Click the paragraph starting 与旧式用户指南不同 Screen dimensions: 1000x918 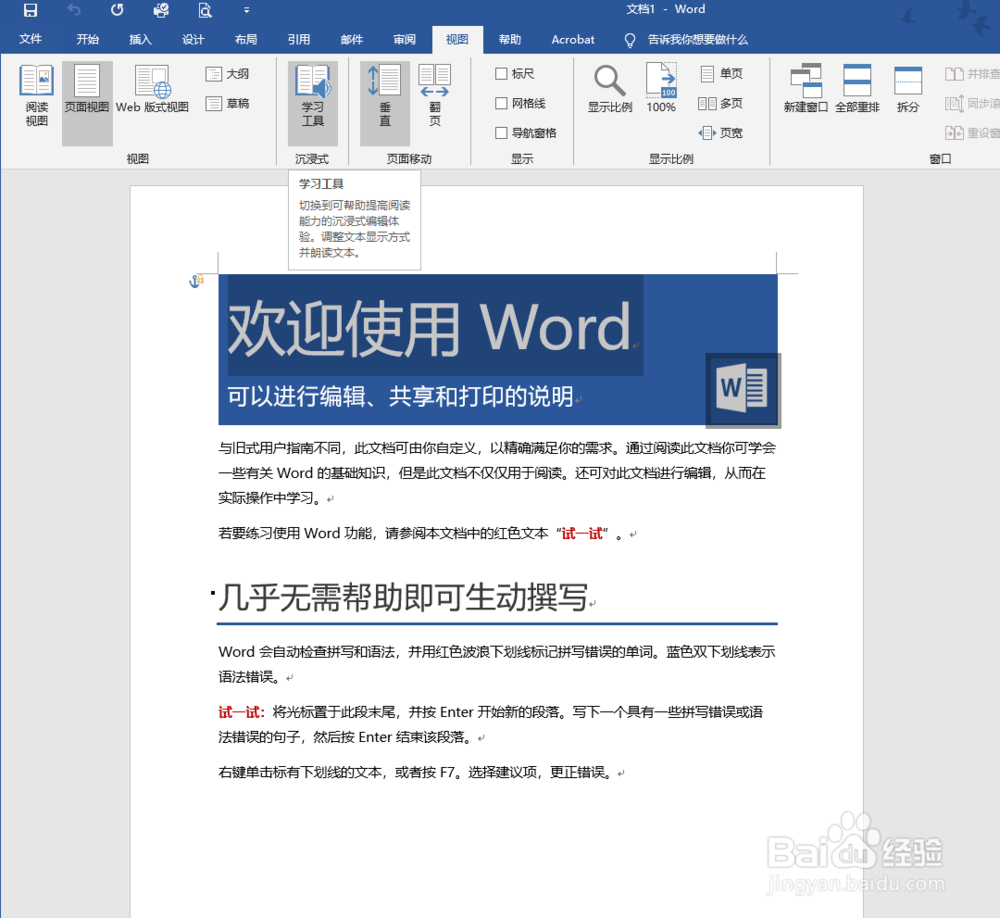[497, 473]
